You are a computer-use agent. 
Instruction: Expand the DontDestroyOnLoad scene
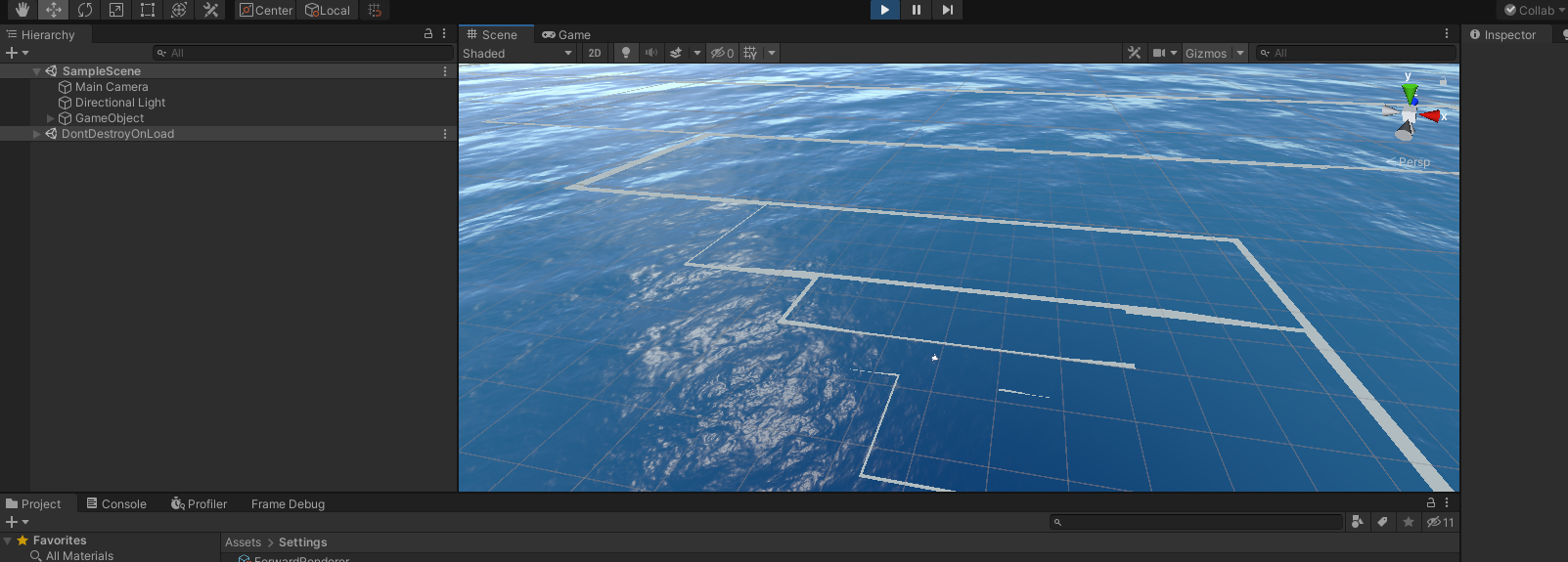point(36,134)
